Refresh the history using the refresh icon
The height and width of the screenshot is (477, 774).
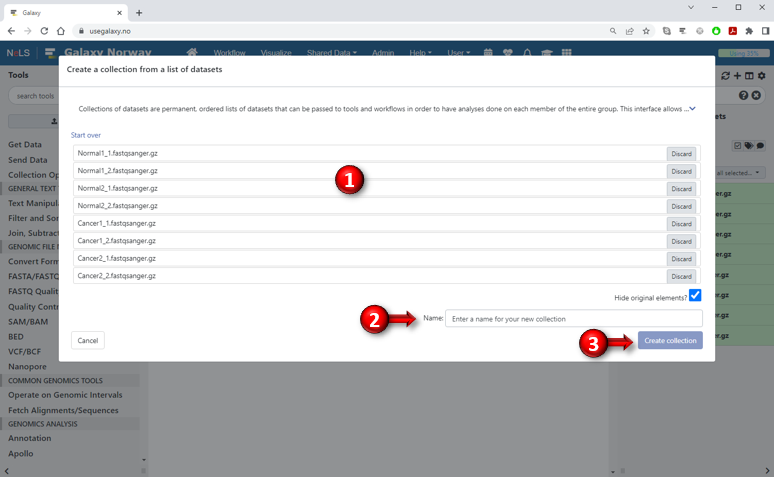pyautogui.click(x=725, y=75)
